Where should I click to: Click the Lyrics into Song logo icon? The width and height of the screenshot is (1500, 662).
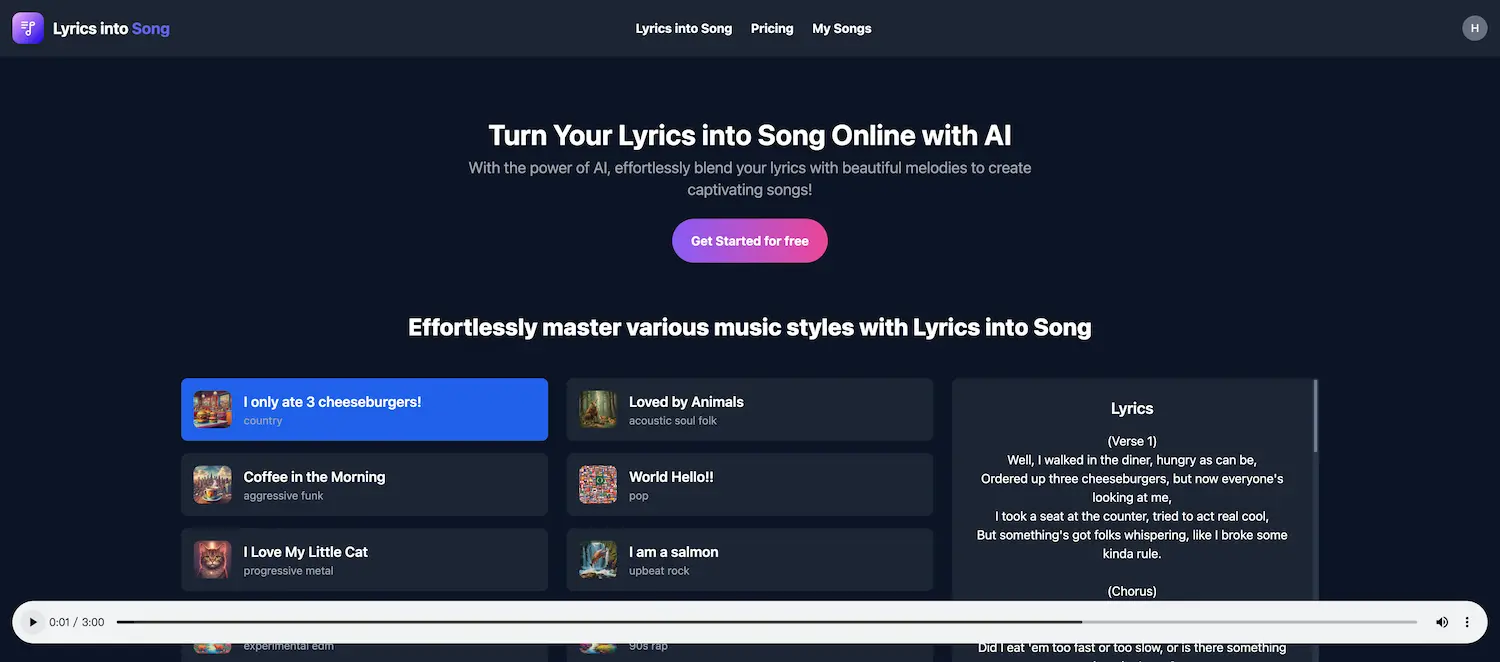point(27,27)
